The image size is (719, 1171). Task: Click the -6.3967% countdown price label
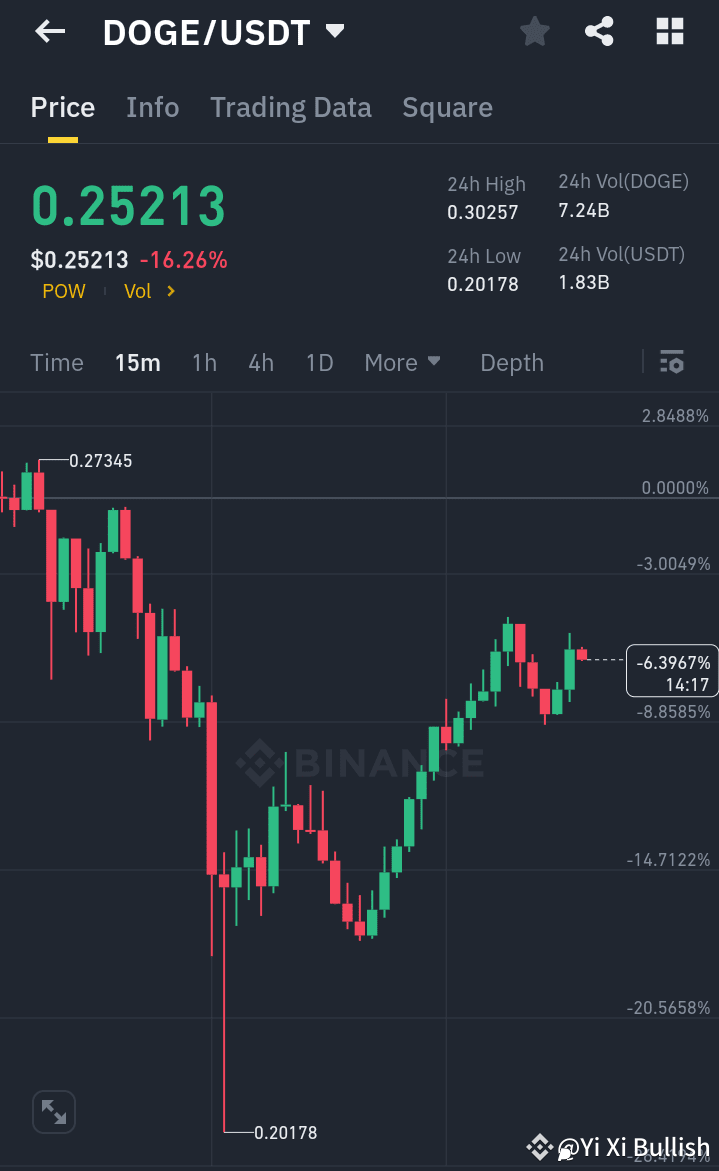click(671, 670)
